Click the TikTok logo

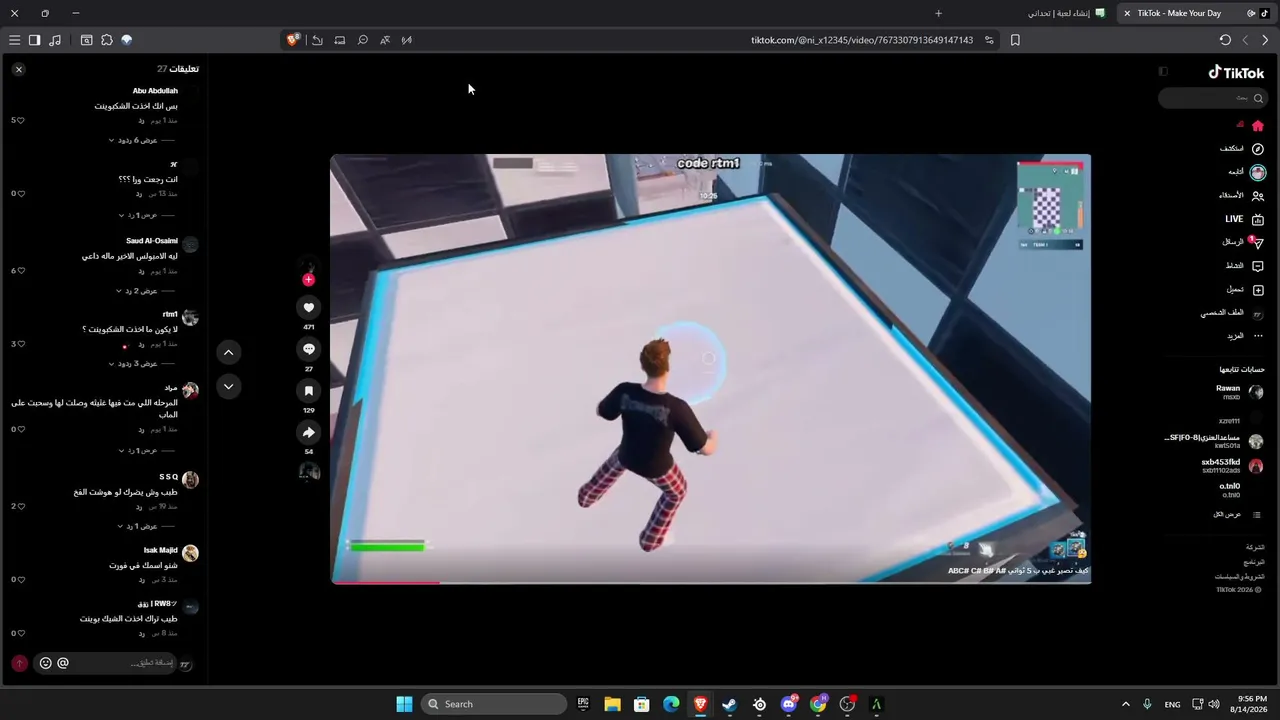[1236, 72]
